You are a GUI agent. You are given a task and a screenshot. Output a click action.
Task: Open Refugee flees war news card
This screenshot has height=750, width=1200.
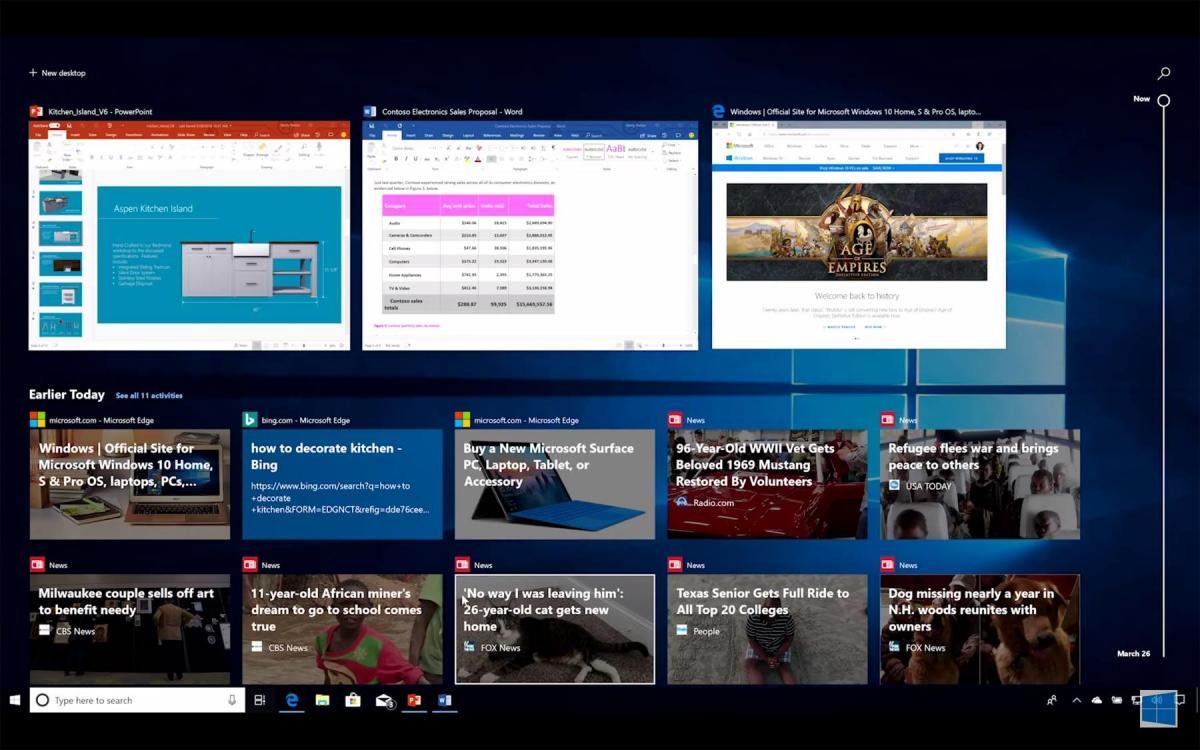[980, 484]
